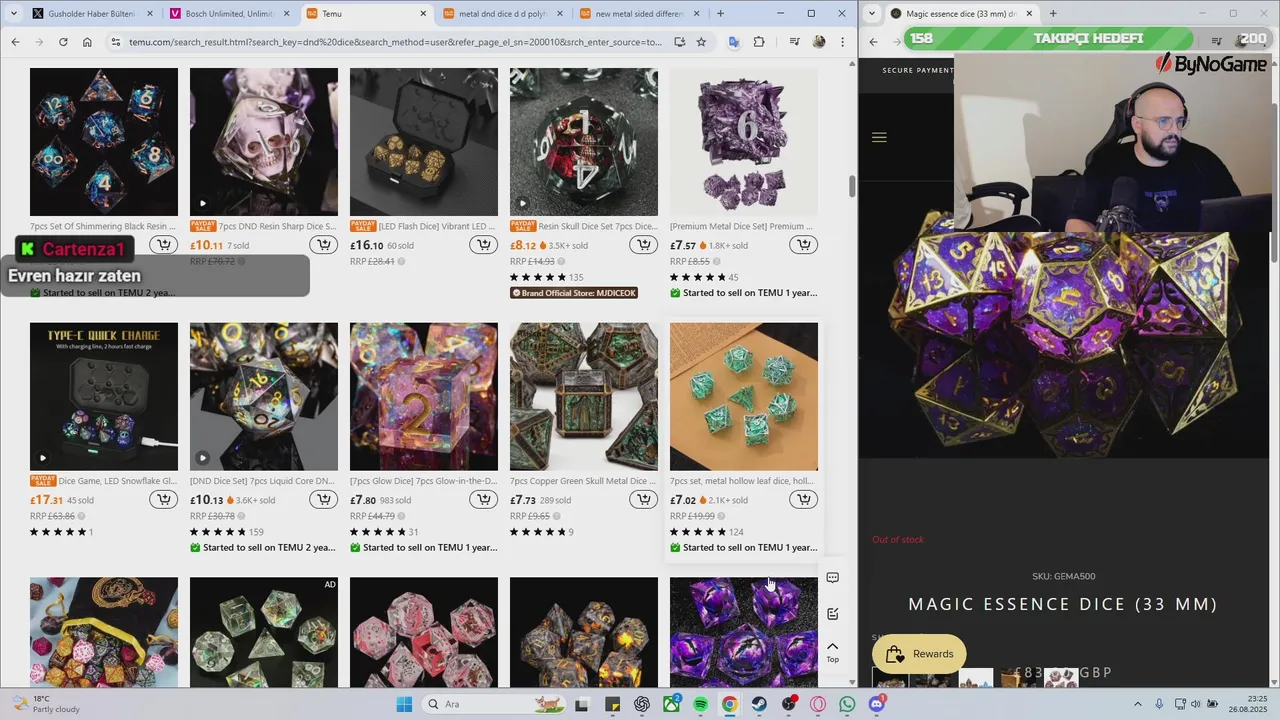Viewport: 1280px width, 720px height.
Task: Expand the tab search dropdown in left browser
Action: pos(13,14)
